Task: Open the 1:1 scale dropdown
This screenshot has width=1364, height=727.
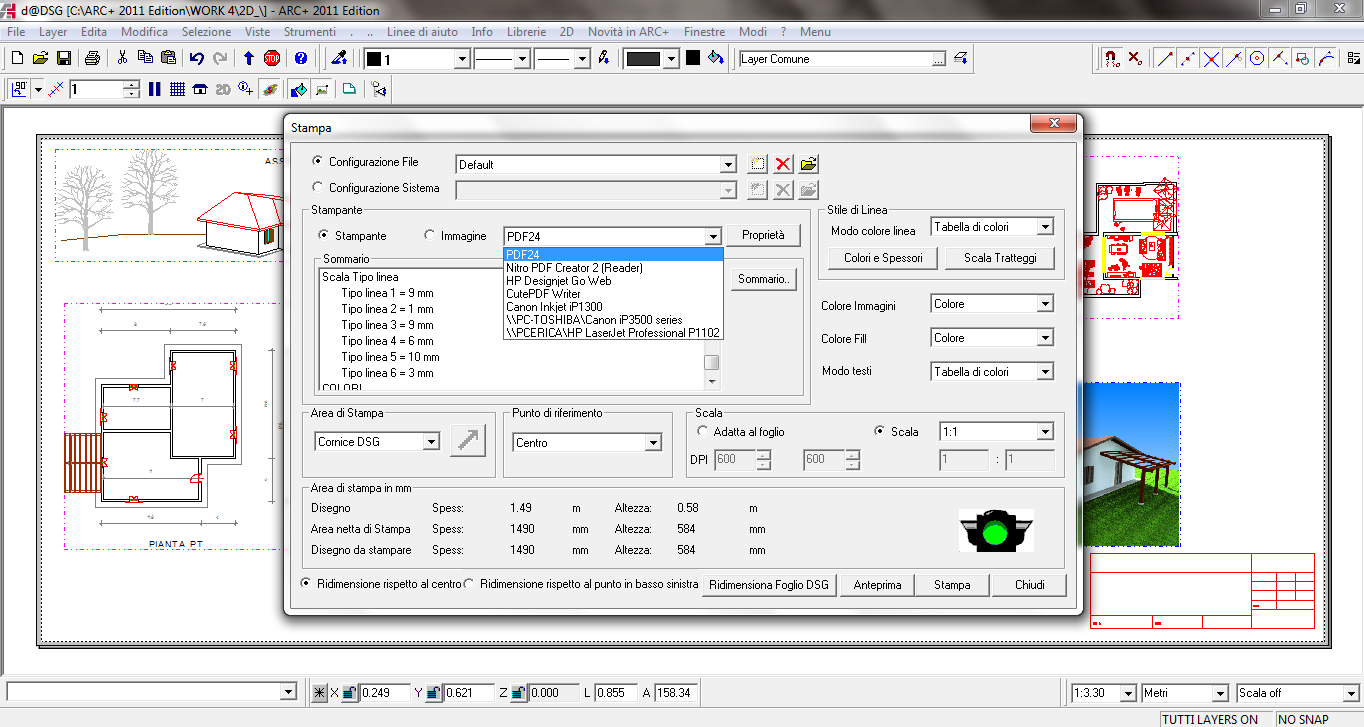Action: pyautogui.click(x=1045, y=432)
